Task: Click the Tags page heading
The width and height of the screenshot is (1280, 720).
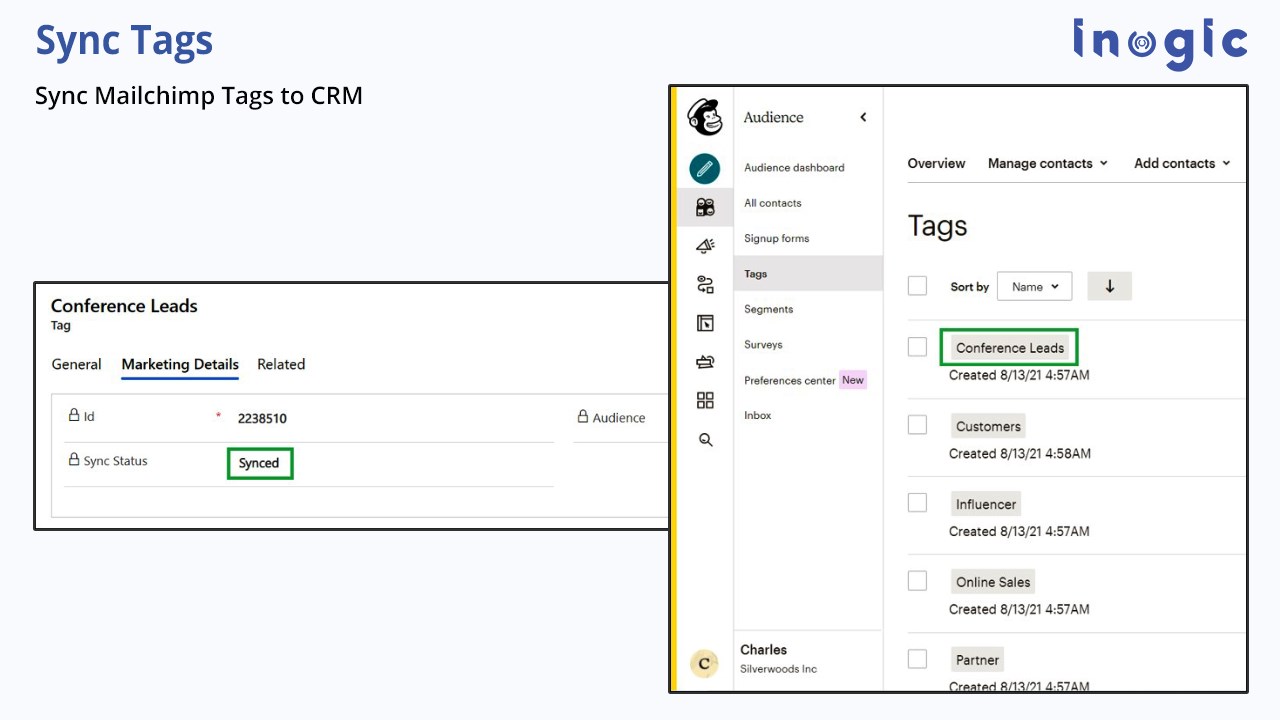Action: pos(937,225)
